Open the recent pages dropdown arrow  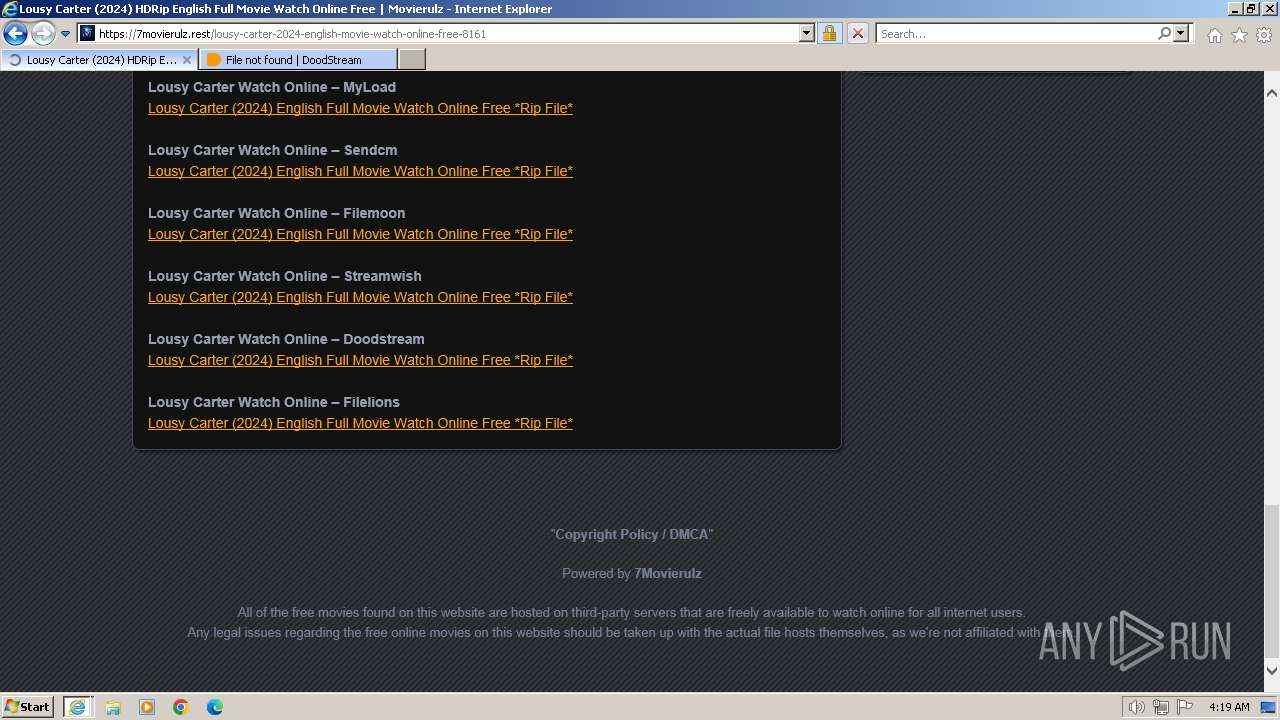click(x=66, y=33)
